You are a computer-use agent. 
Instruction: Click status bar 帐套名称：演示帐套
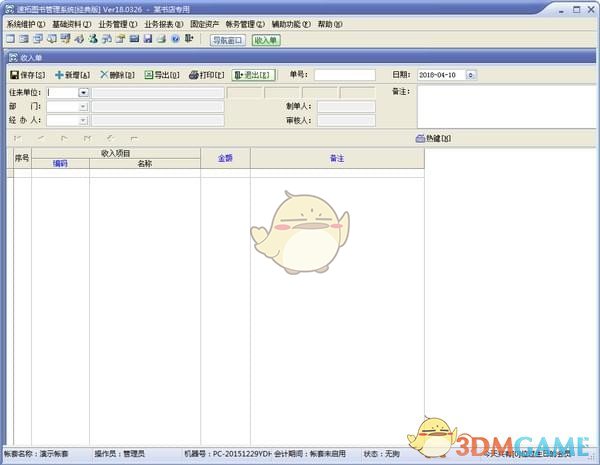[36, 454]
